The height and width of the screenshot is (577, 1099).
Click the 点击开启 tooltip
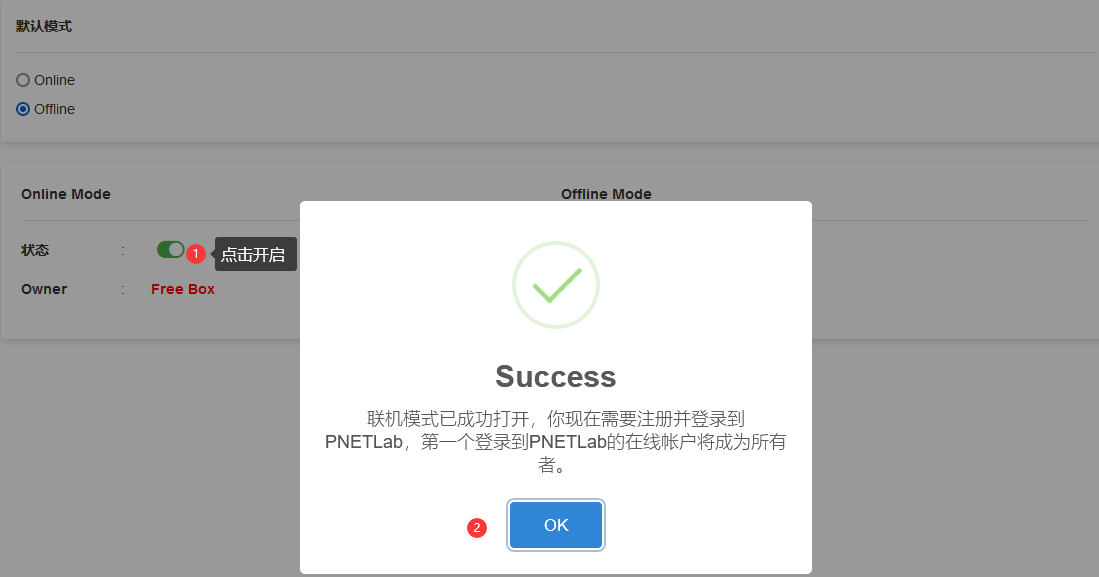[255, 254]
